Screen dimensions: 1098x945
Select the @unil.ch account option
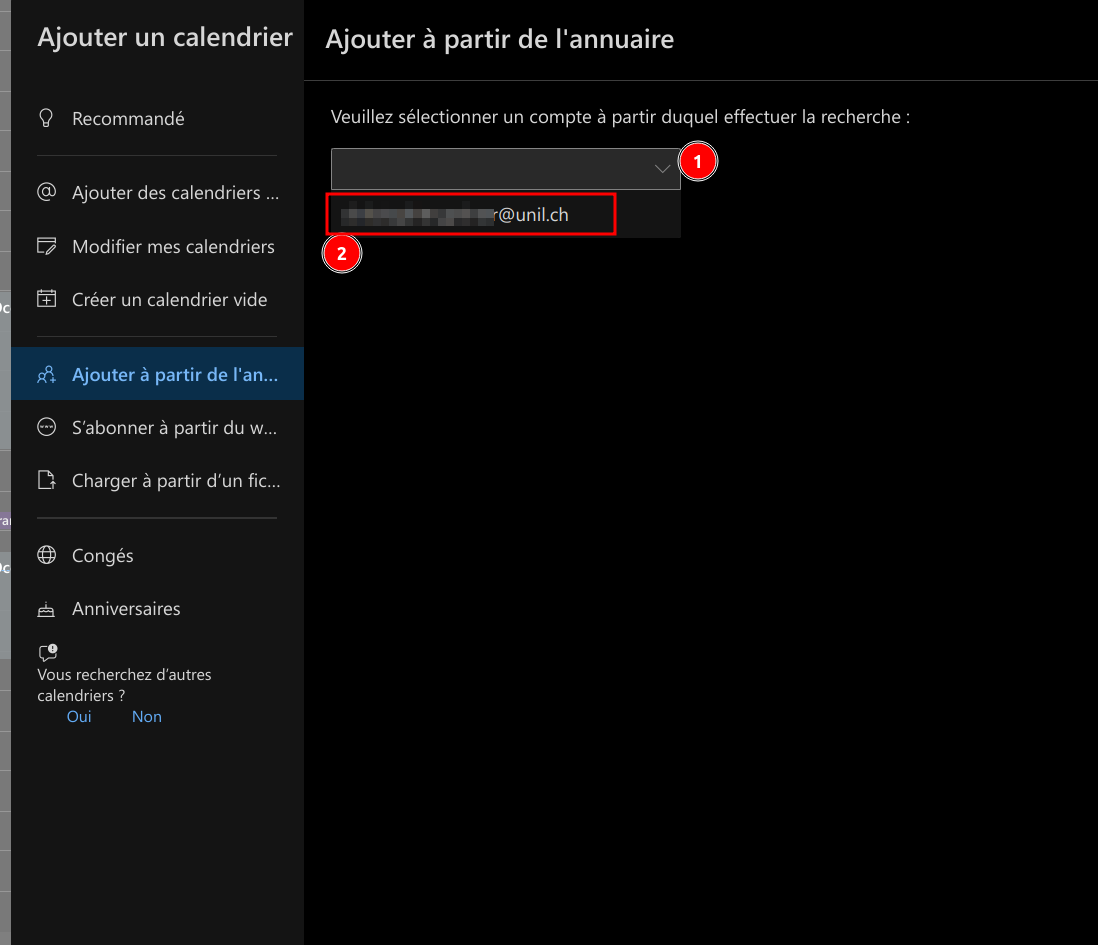470,214
